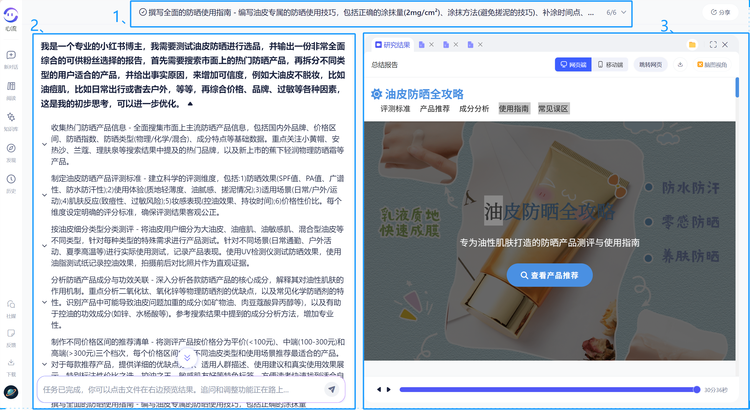Image resolution: width=750 pixels, height=410 pixels.
Task: Open the 发现 discover compass icon
Action: pyautogui.click(x=11, y=148)
